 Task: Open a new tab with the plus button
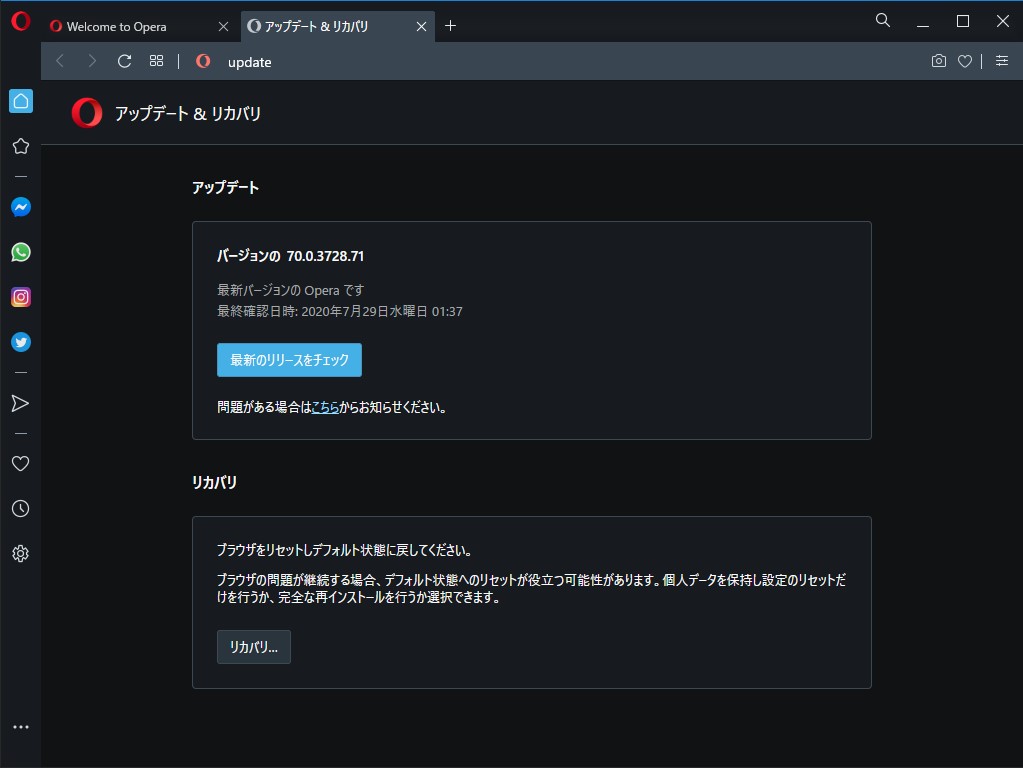pyautogui.click(x=451, y=26)
